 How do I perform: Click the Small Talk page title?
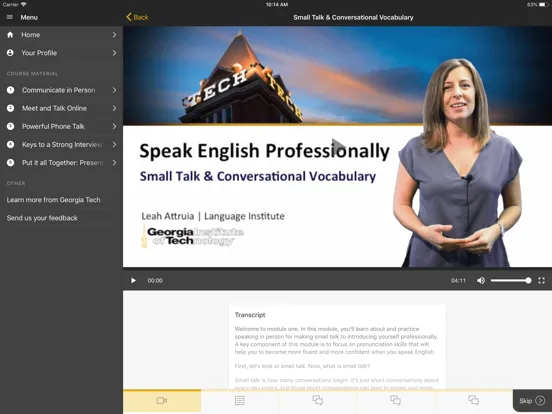click(353, 17)
